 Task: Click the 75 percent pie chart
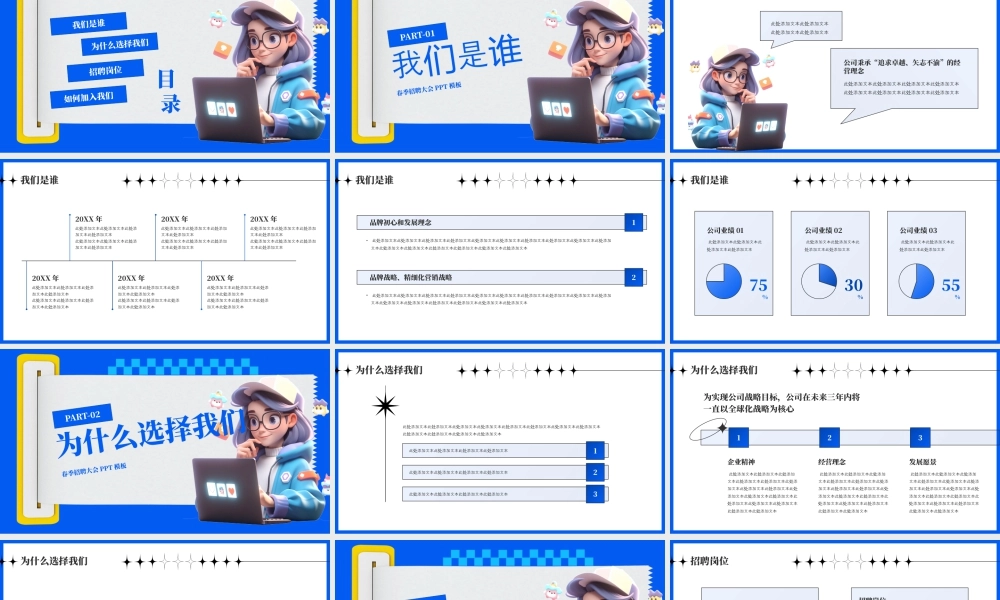[x=724, y=281]
